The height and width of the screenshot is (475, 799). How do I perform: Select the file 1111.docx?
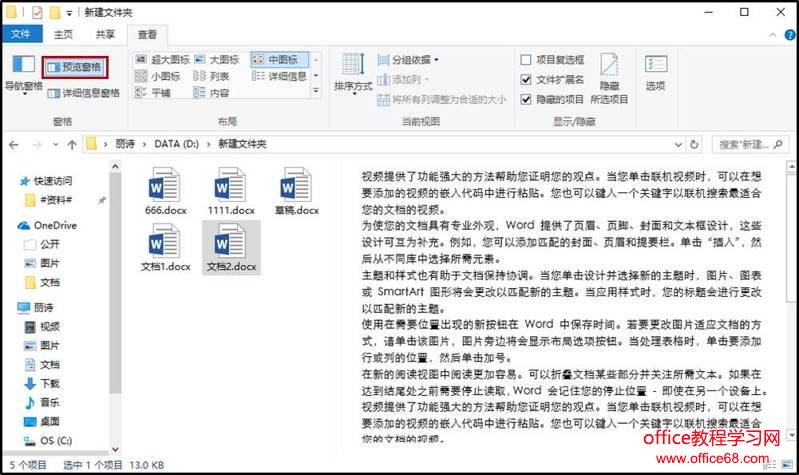231,191
